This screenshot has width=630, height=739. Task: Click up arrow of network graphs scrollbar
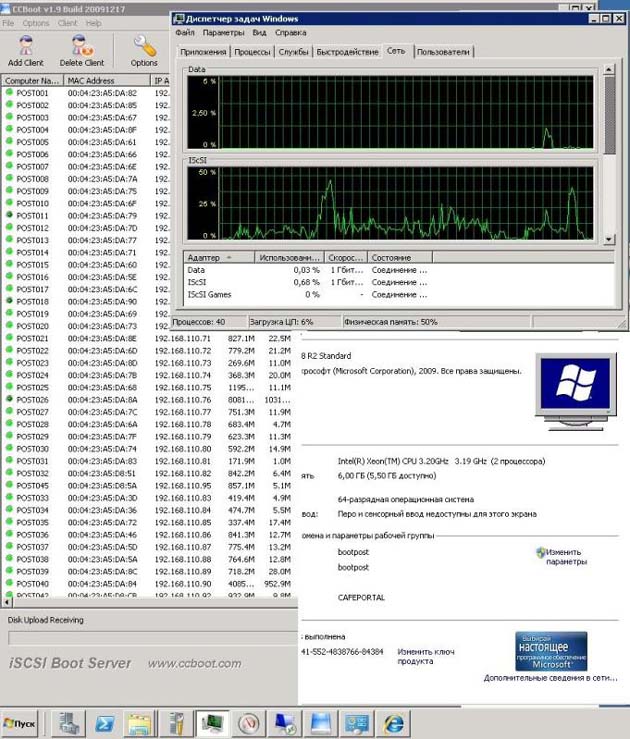point(609,70)
